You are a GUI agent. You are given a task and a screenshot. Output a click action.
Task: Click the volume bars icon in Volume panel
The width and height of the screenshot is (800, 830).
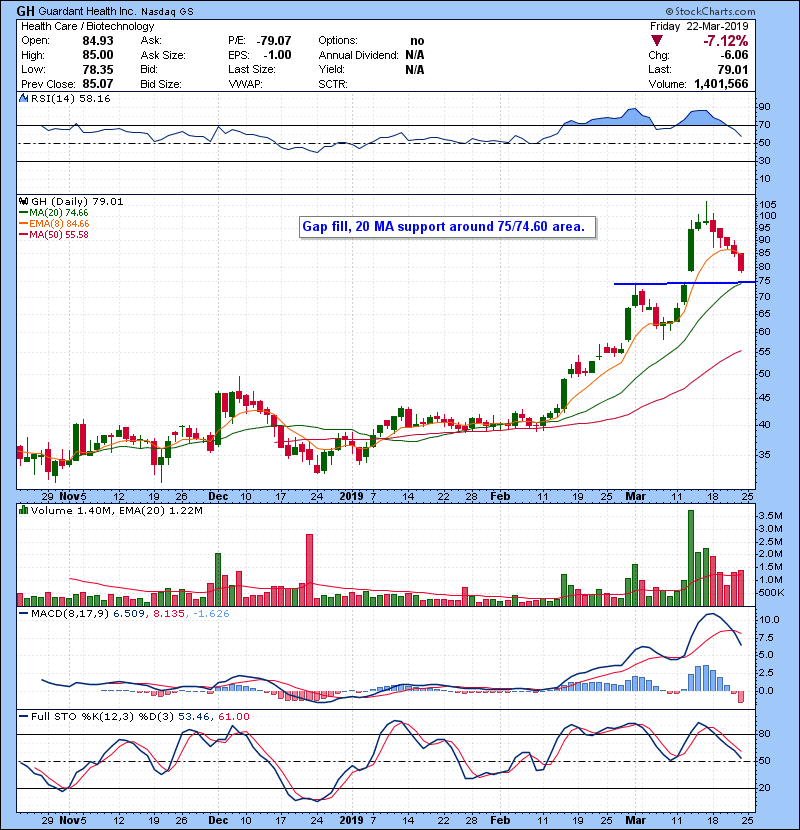pyautogui.click(x=23, y=510)
